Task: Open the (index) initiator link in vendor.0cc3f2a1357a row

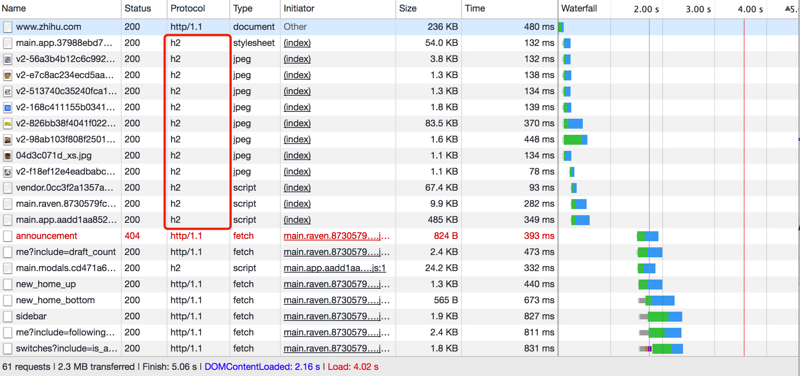Action: point(297,188)
